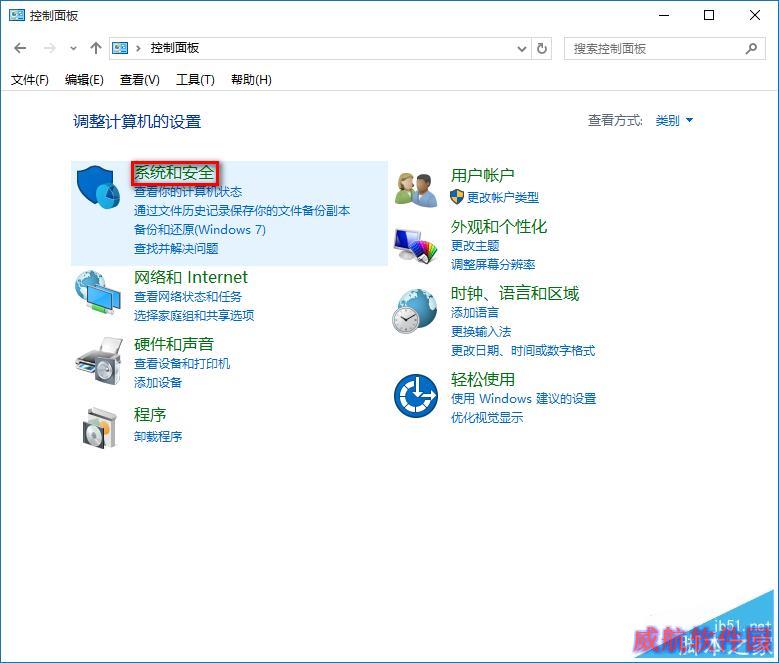Click the Appearance and Personalization monitor icon

[x=416, y=246]
